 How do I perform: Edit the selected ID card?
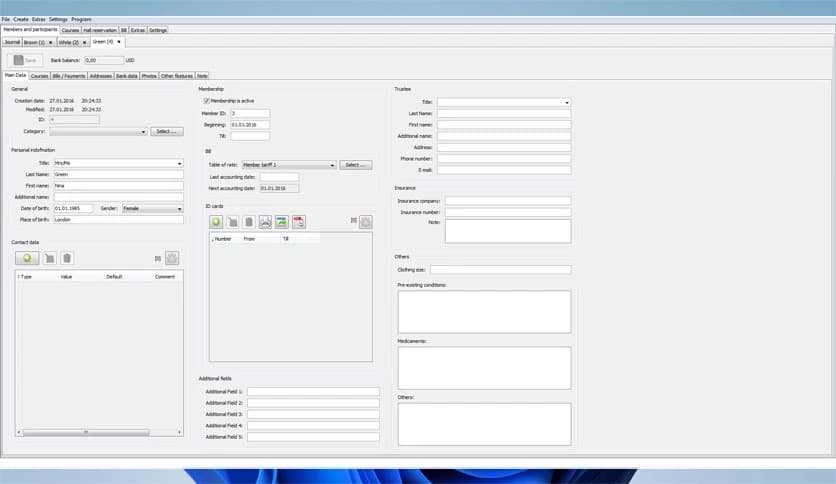coord(232,222)
